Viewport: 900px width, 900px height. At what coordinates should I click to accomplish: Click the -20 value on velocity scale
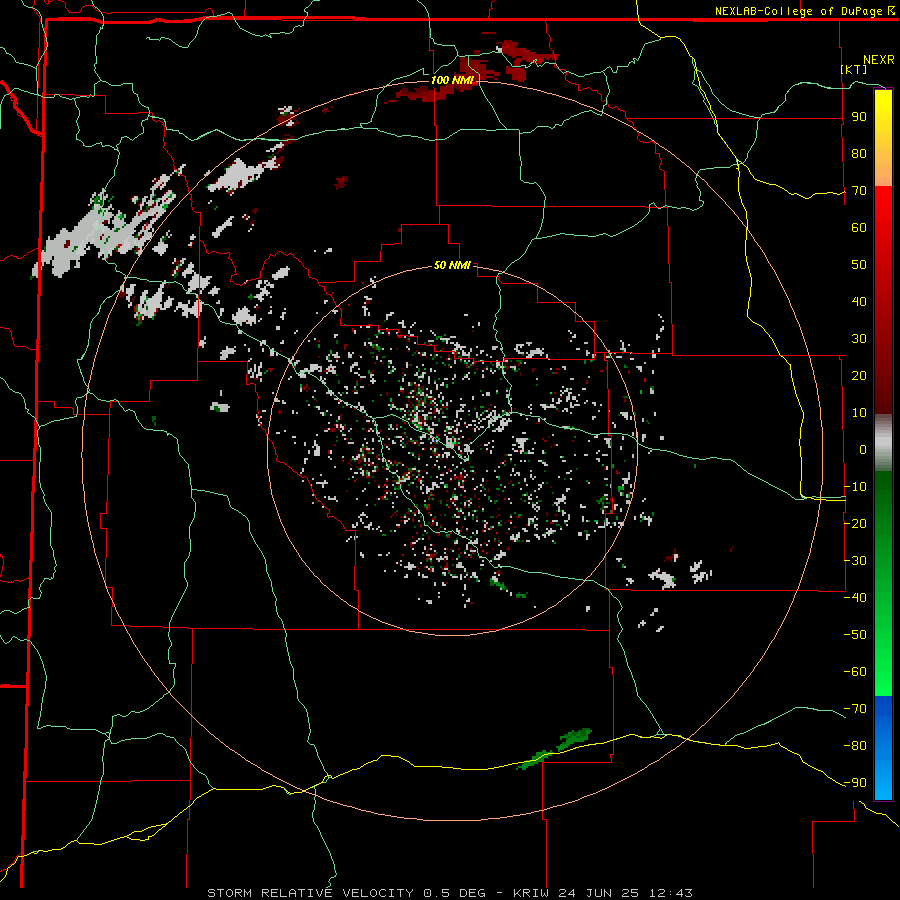pos(855,524)
